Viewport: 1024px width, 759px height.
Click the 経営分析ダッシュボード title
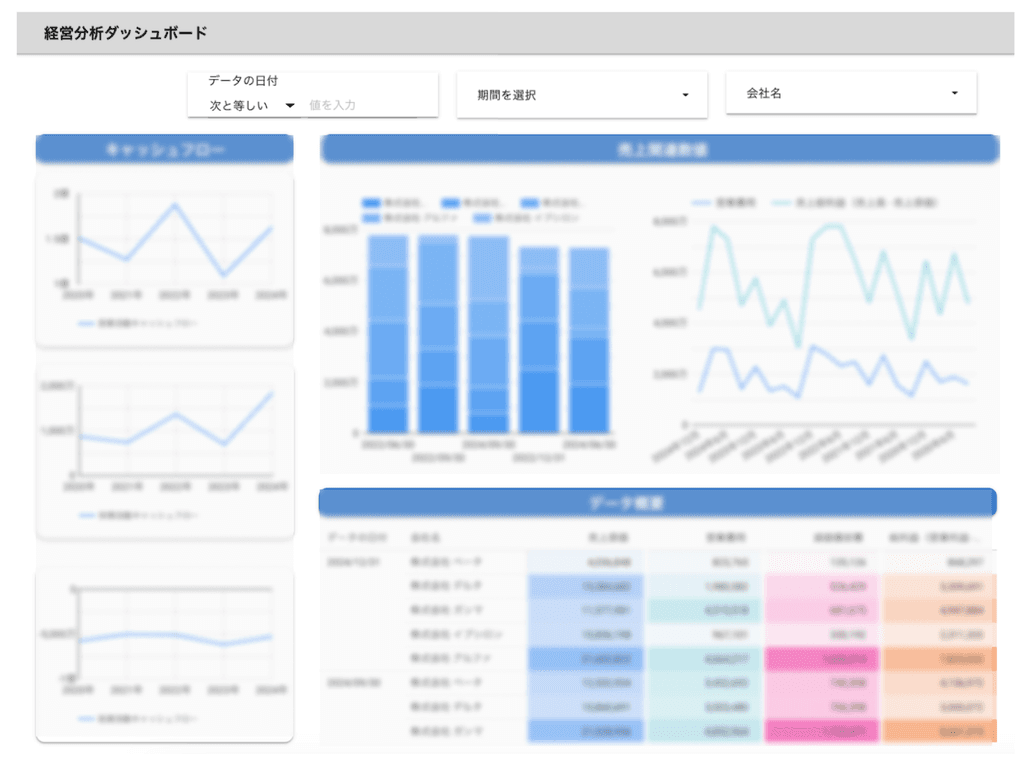(126, 33)
